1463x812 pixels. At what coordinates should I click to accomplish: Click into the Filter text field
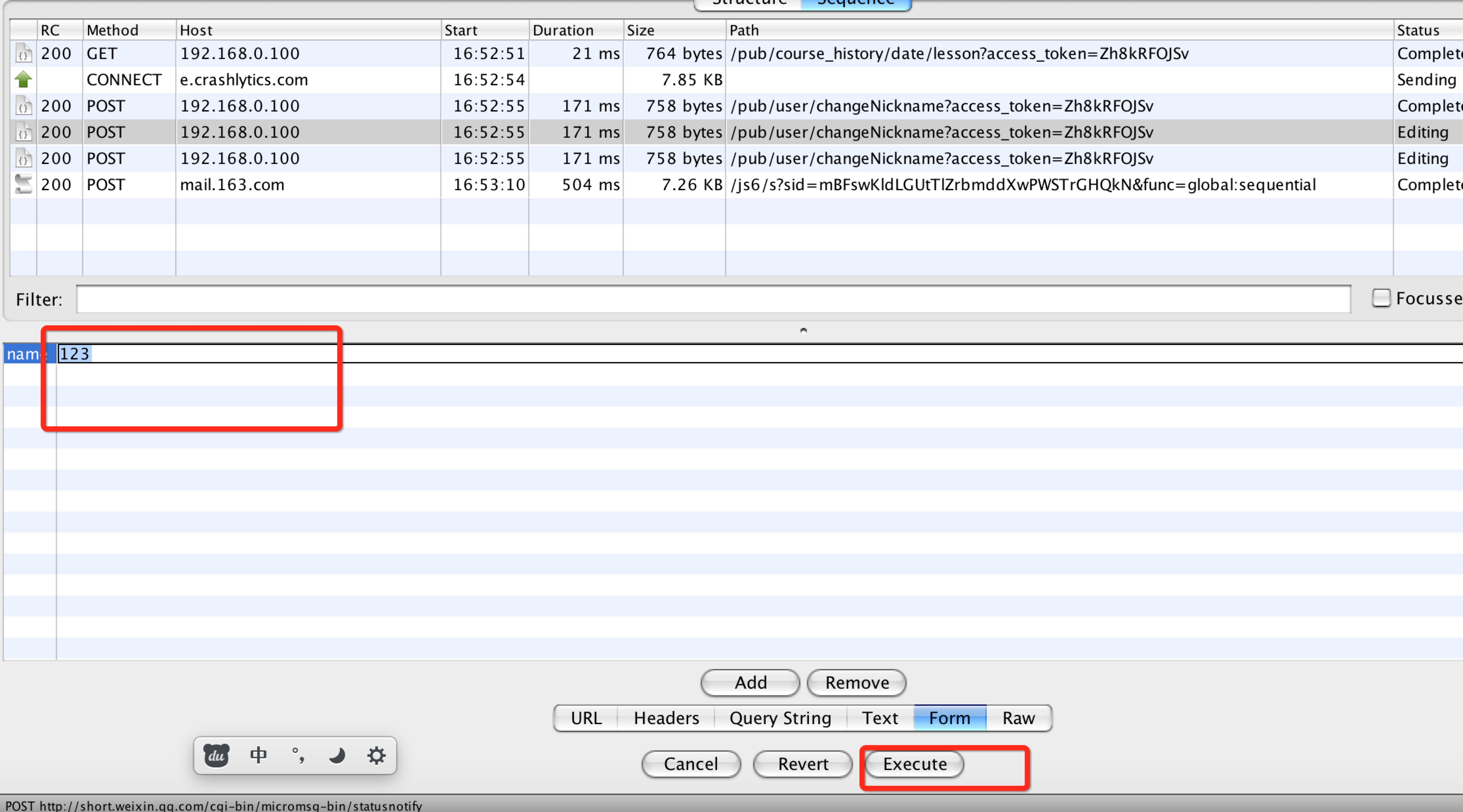pyautogui.click(x=713, y=299)
